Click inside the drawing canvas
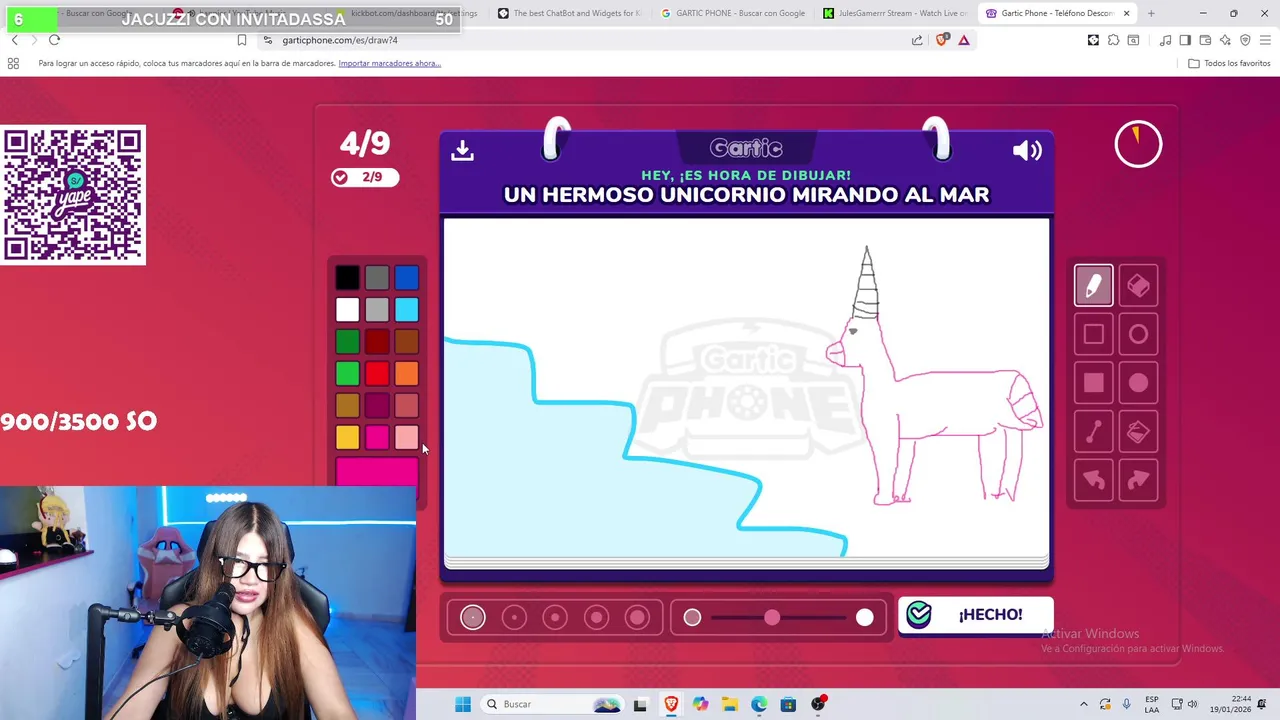Screen dimensions: 1280x720 pyautogui.click(x=746, y=390)
